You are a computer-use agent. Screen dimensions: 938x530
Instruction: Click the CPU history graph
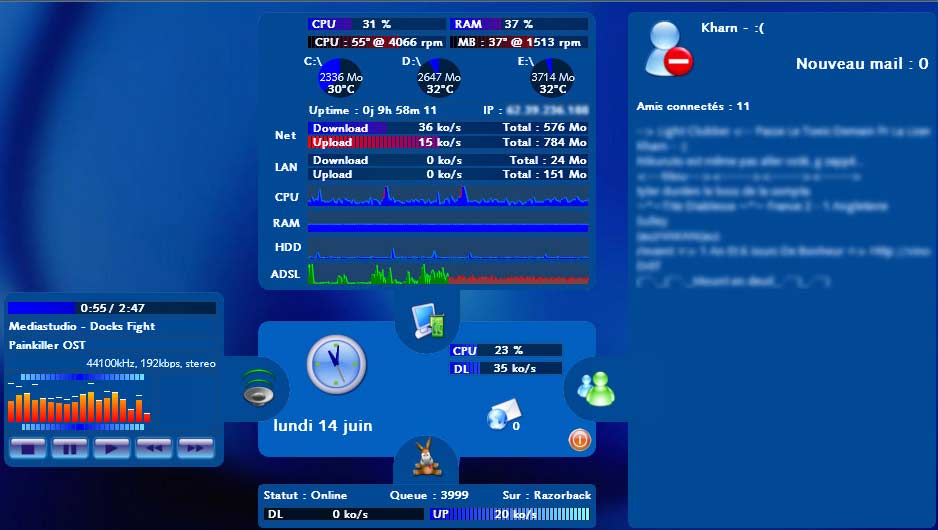(x=447, y=196)
